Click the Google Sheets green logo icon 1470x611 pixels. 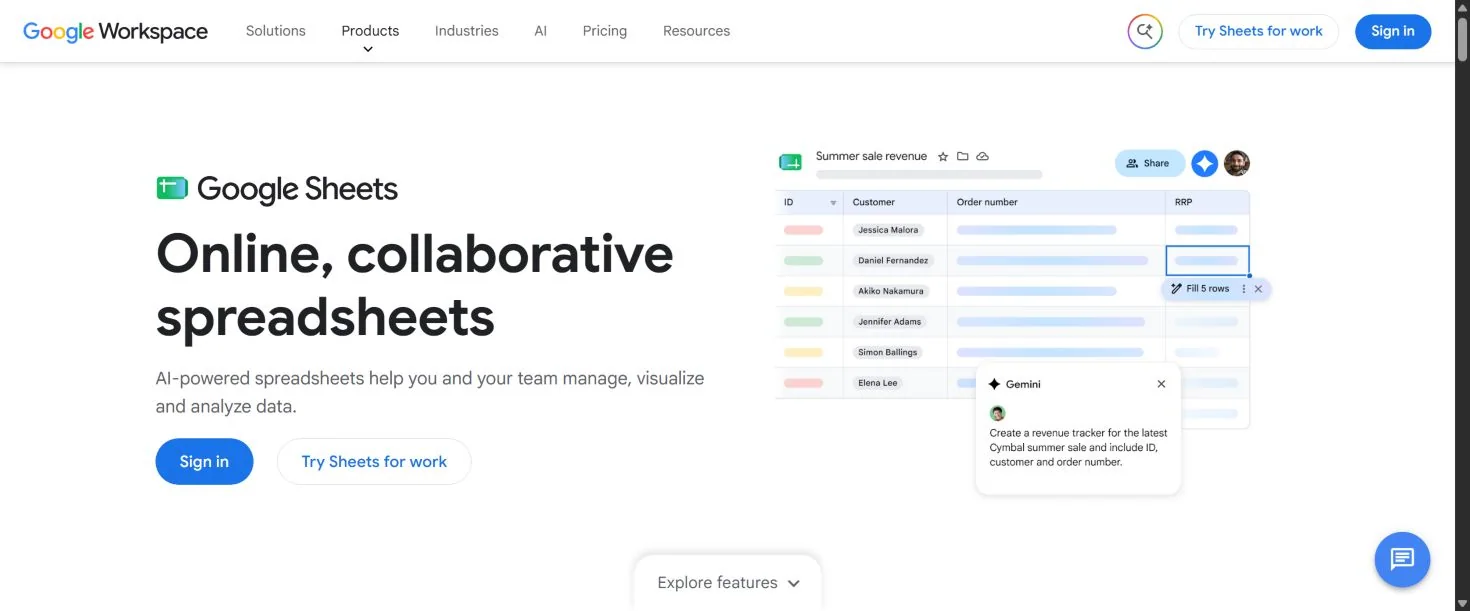coord(172,188)
